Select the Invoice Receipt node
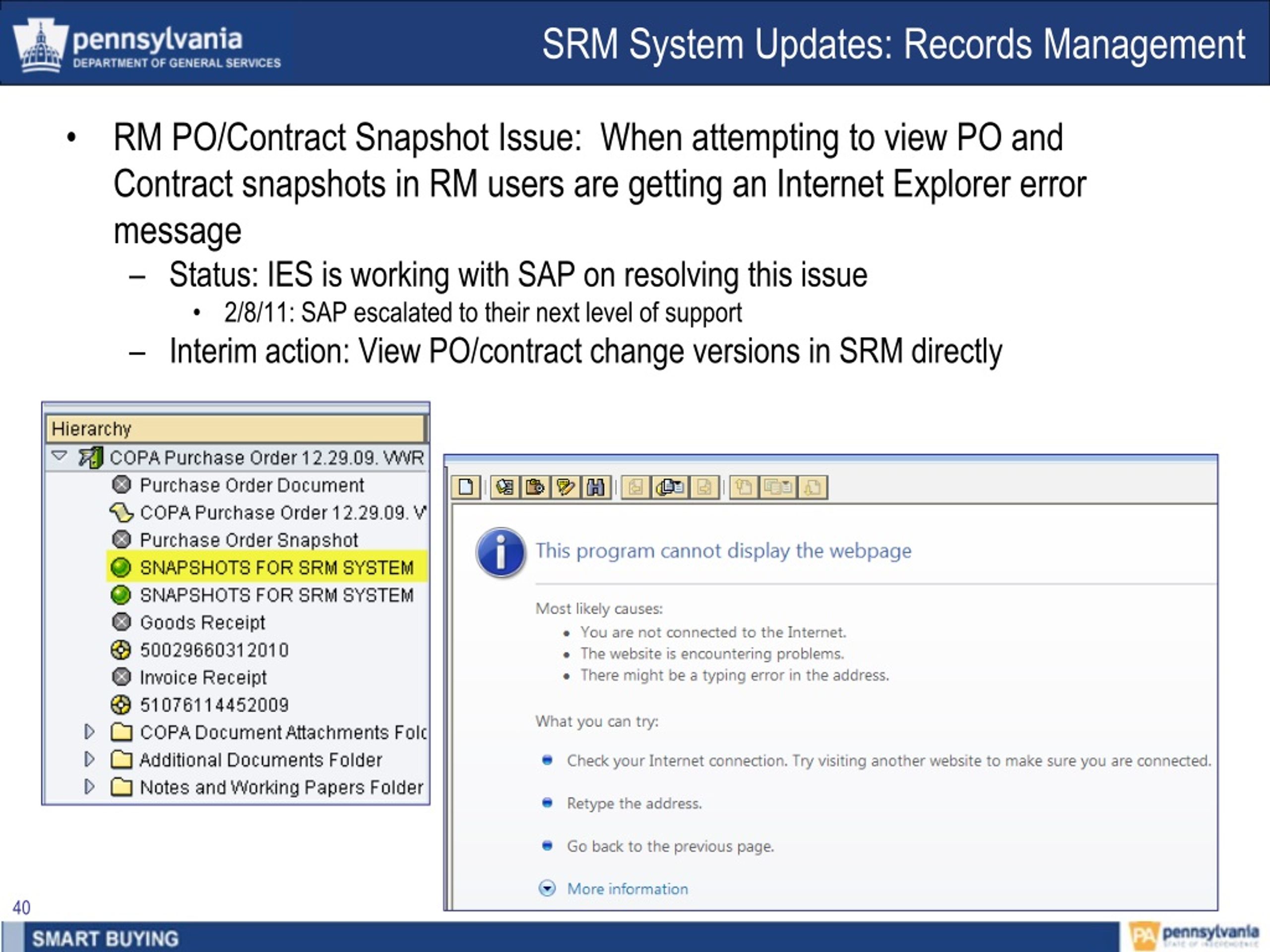 (203, 678)
